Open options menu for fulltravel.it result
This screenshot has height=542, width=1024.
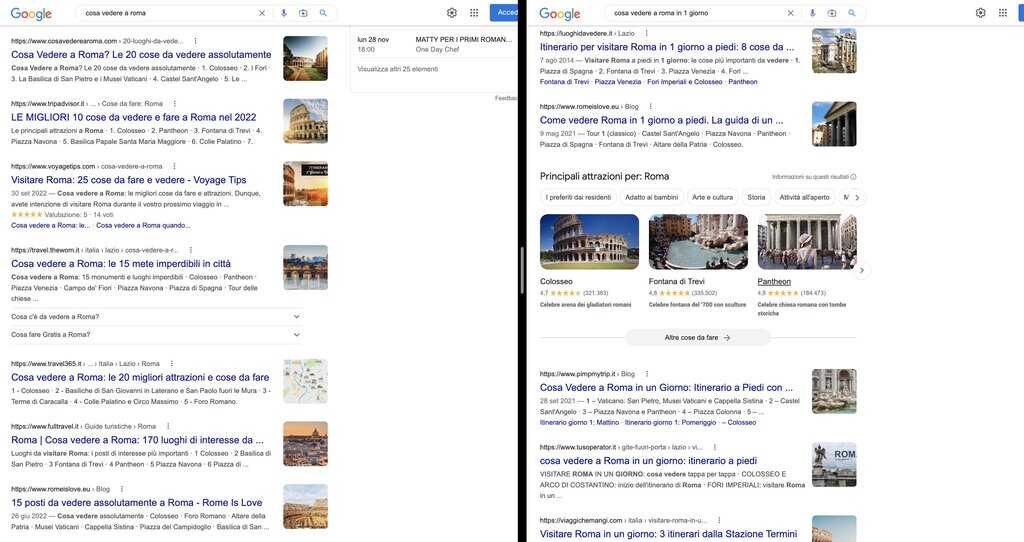[168, 426]
